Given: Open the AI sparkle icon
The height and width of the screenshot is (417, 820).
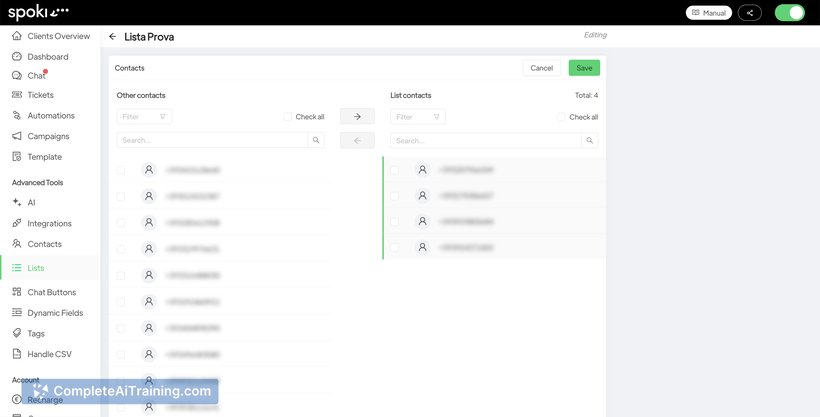Looking at the screenshot, I should pos(17,202).
